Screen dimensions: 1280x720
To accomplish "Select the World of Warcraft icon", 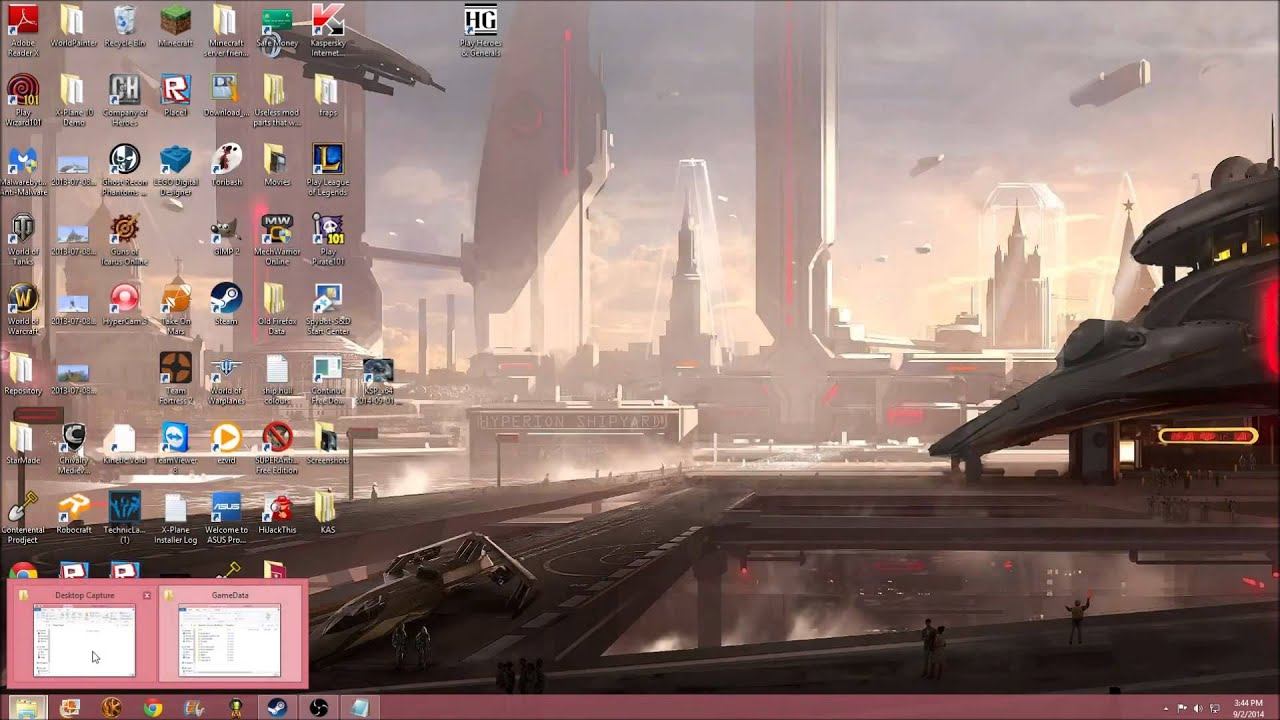I will [23, 310].
